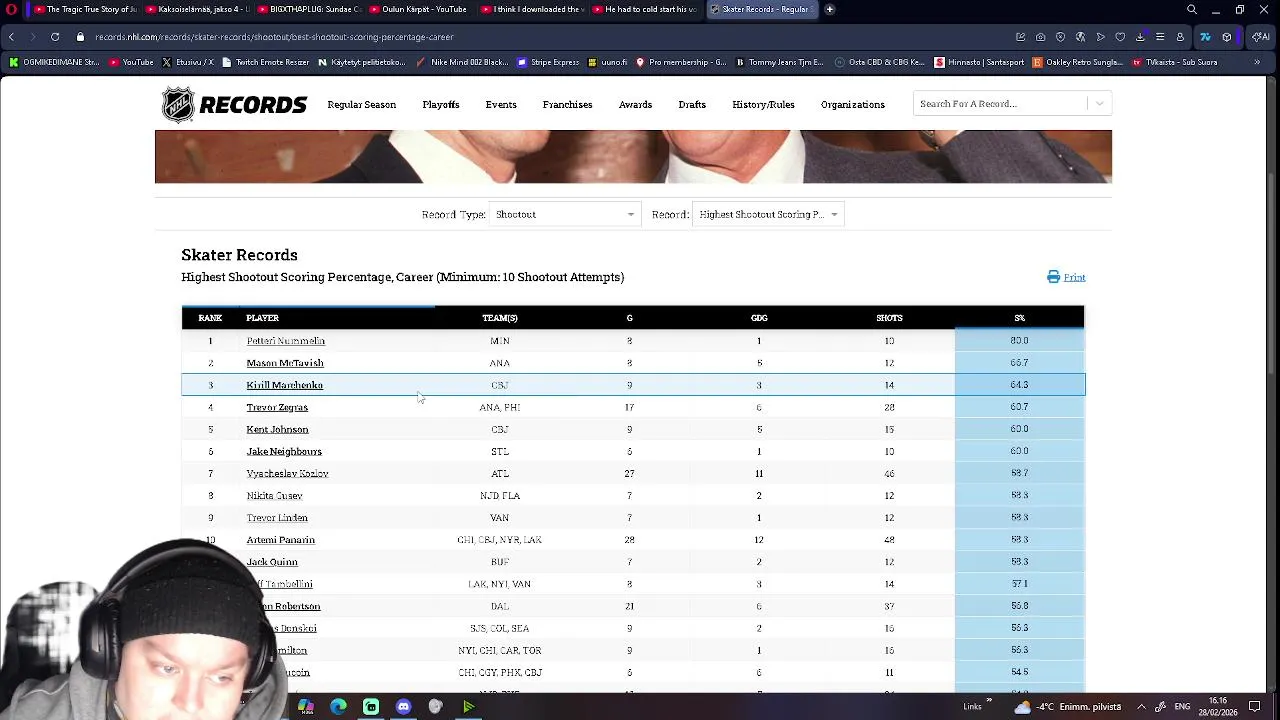This screenshot has height=720, width=1280.
Task: Open Mason McTavish player link
Action: click(285, 363)
